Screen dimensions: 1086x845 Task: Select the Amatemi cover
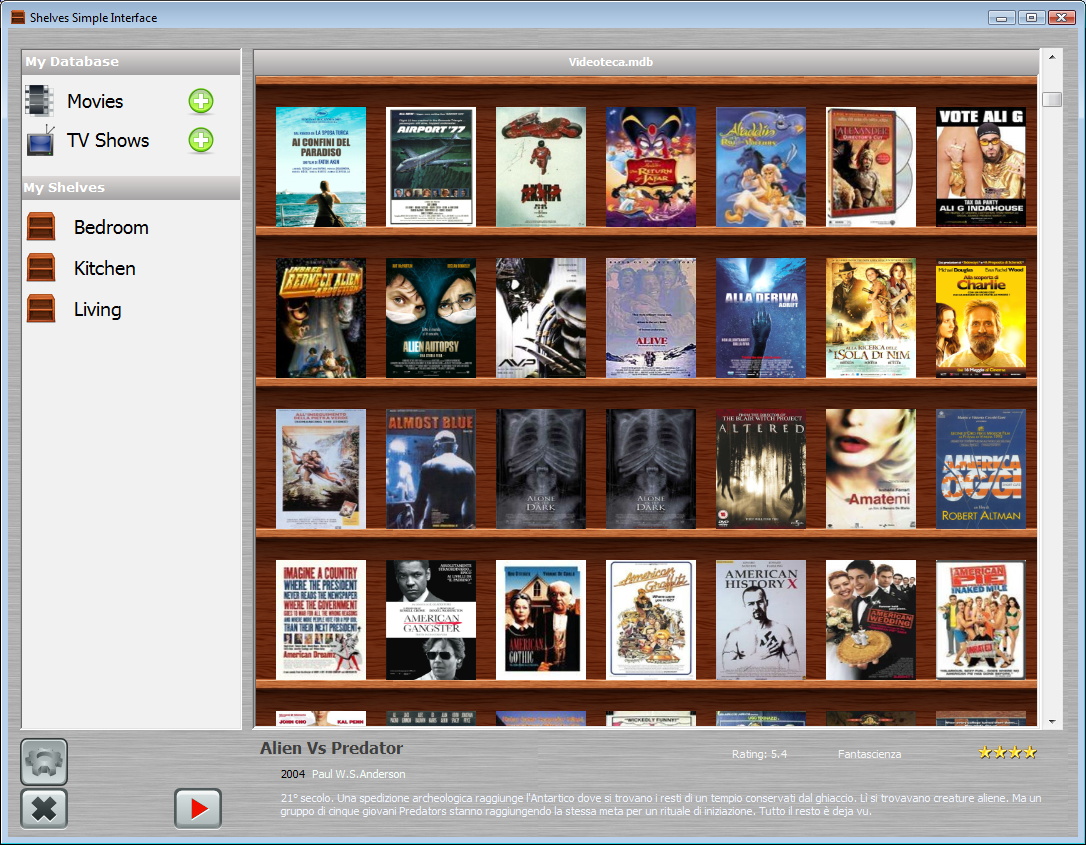871,469
